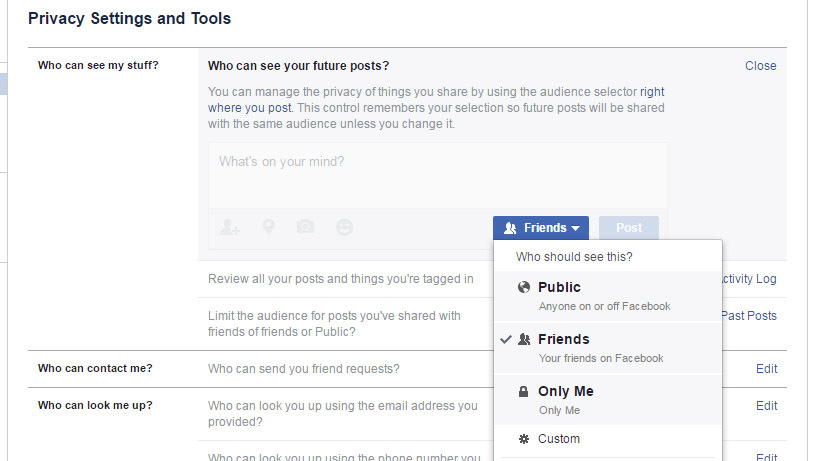The image size is (821, 461).
Task: Choose Friends audience option
Action: (608, 348)
